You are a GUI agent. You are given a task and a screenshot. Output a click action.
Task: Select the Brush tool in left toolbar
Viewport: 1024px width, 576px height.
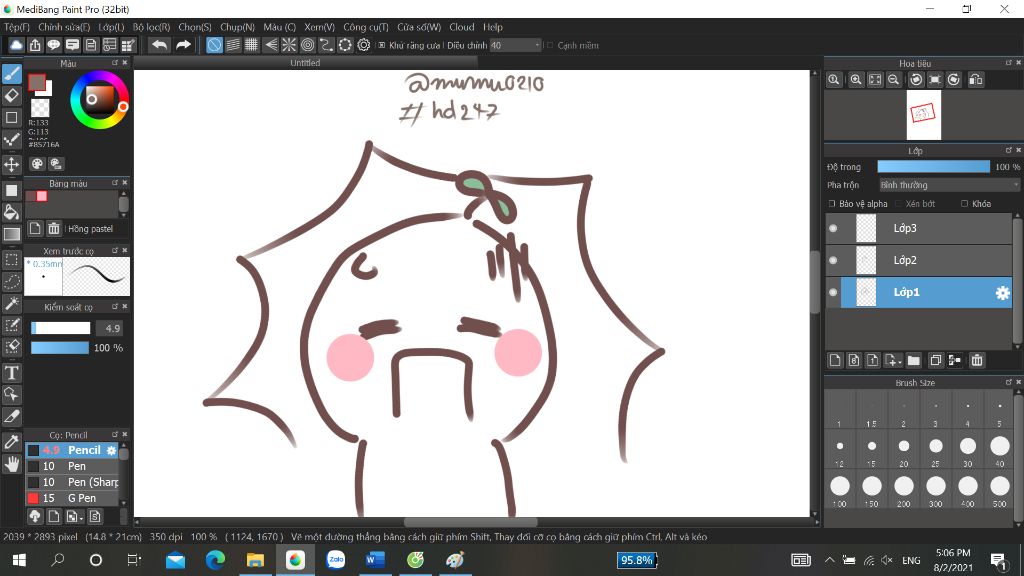tap(12, 74)
